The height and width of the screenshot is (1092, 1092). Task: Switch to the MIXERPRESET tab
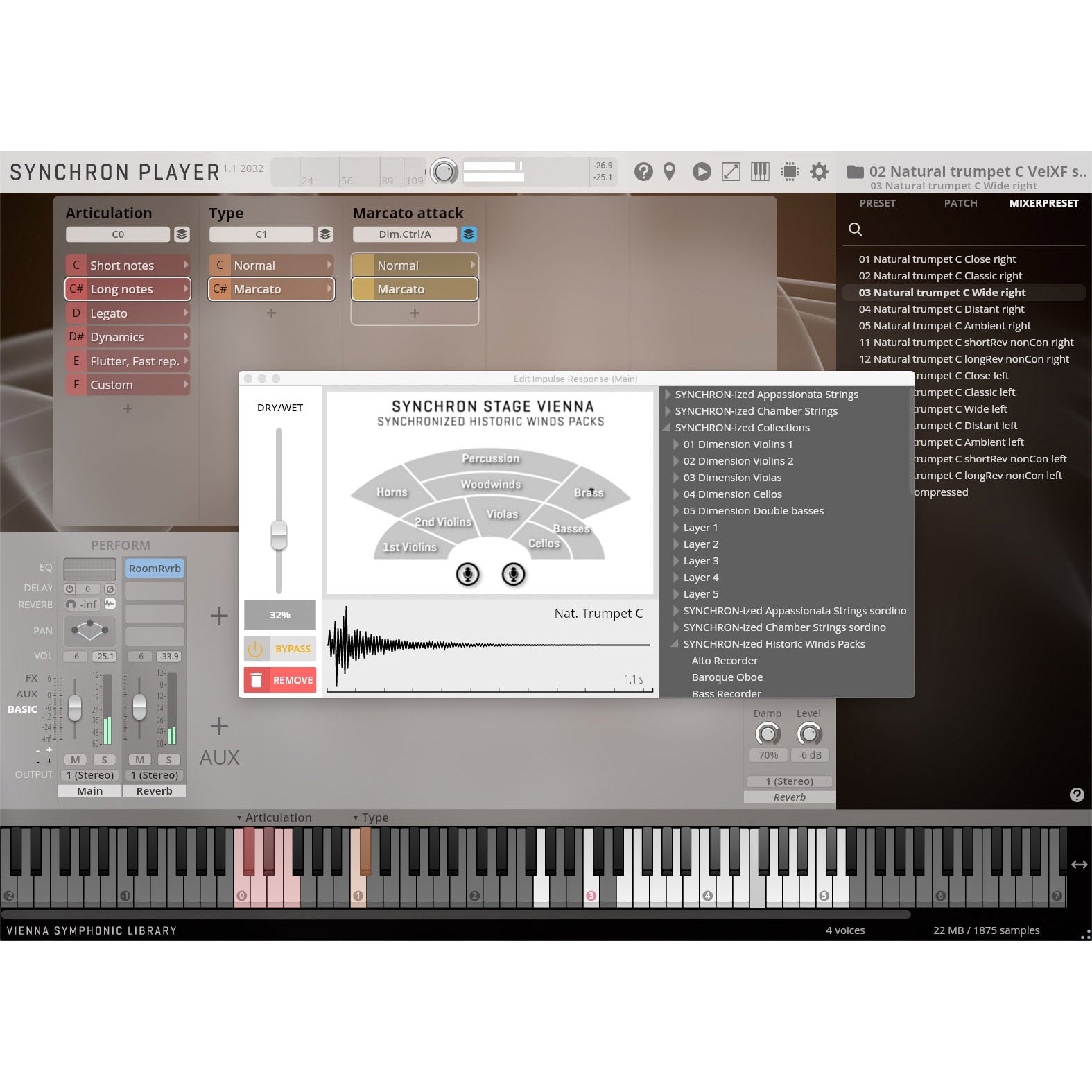pos(1043,203)
